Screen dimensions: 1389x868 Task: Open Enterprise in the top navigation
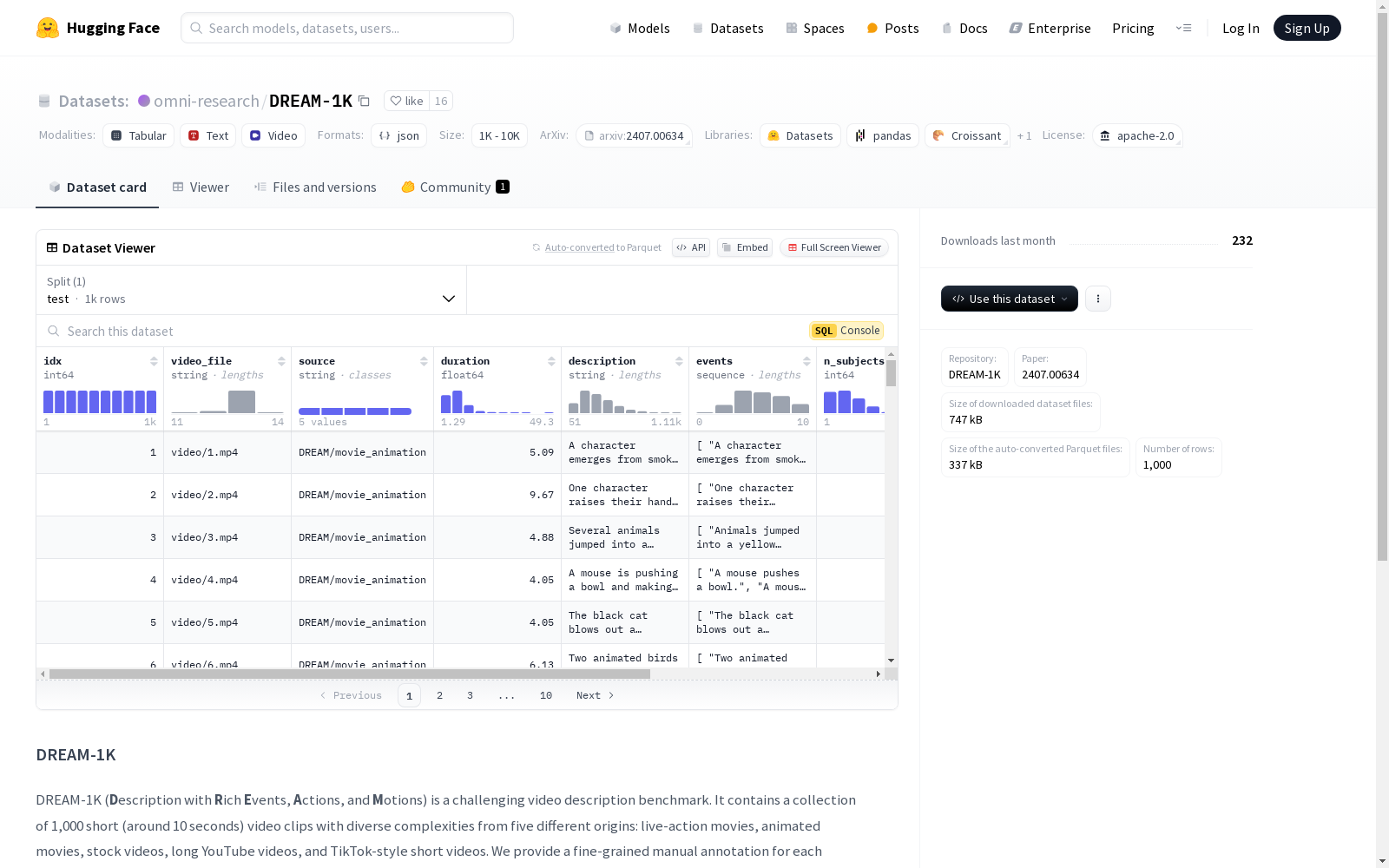1050,28
